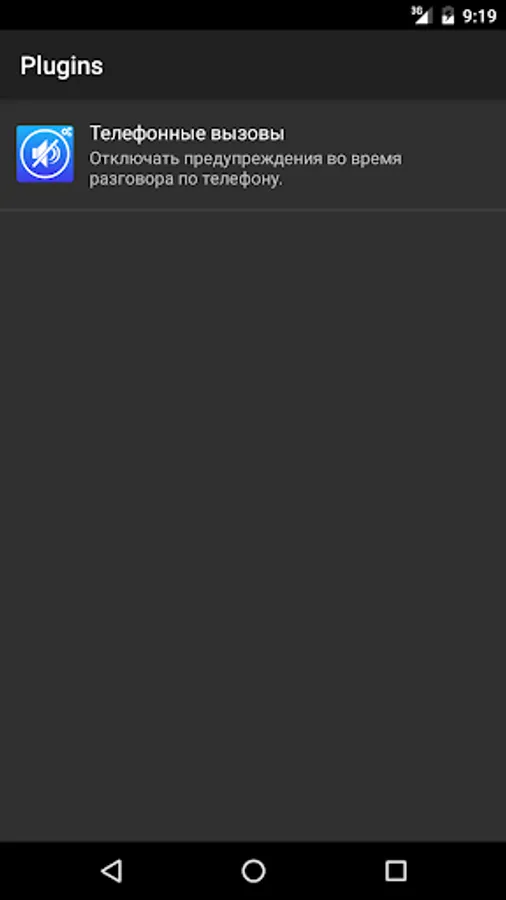Click the blank action bar area beside Plugins
The width and height of the screenshot is (506, 900).
point(304,65)
